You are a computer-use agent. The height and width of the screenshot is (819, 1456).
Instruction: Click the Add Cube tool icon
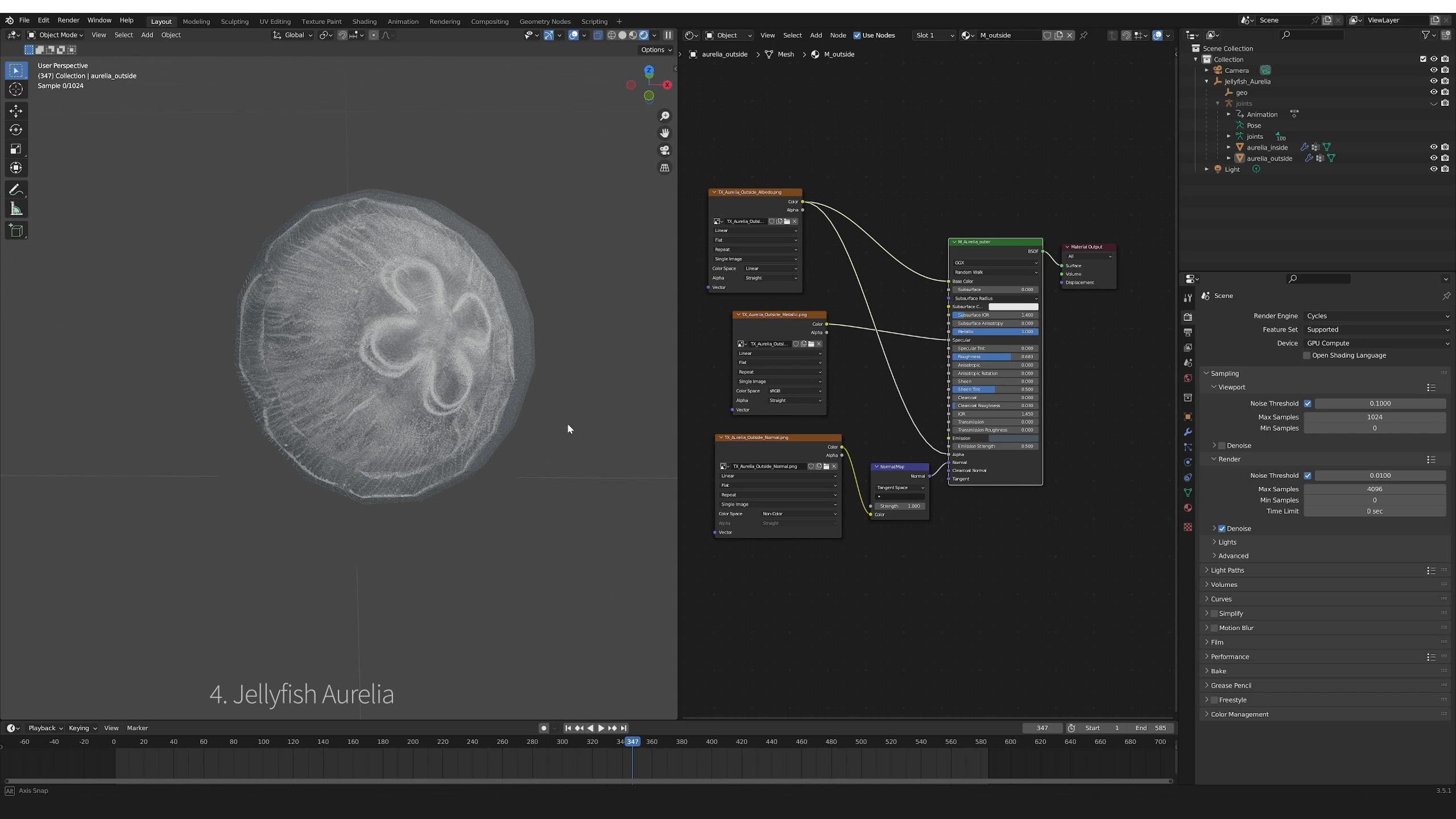point(16,230)
